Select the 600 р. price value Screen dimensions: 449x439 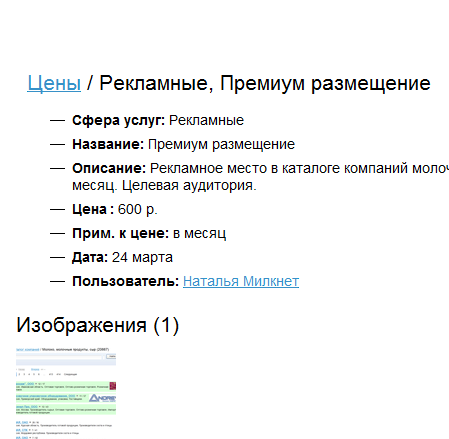(x=138, y=209)
